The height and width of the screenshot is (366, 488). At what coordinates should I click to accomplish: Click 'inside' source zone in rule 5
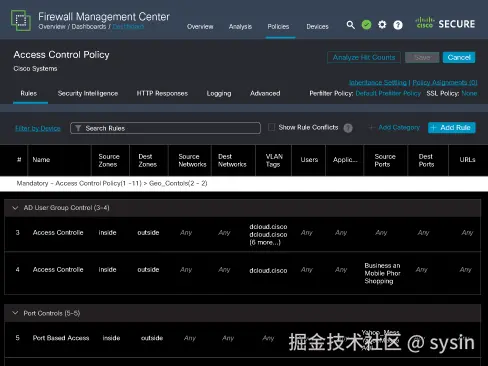(x=111, y=338)
